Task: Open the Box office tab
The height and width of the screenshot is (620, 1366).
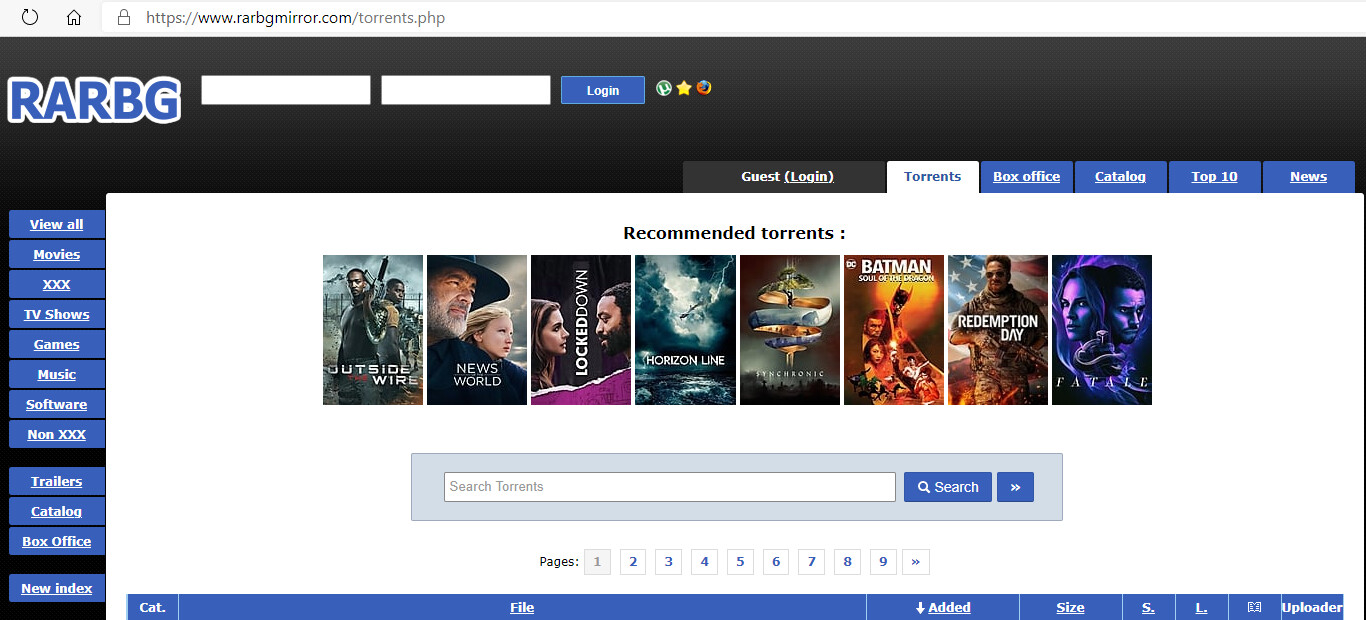Action: 1027,177
